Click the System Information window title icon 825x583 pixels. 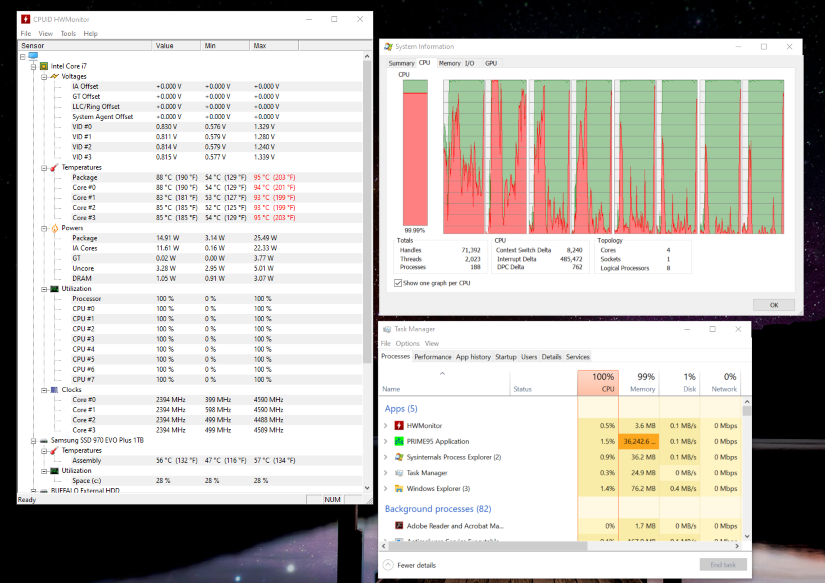388,47
